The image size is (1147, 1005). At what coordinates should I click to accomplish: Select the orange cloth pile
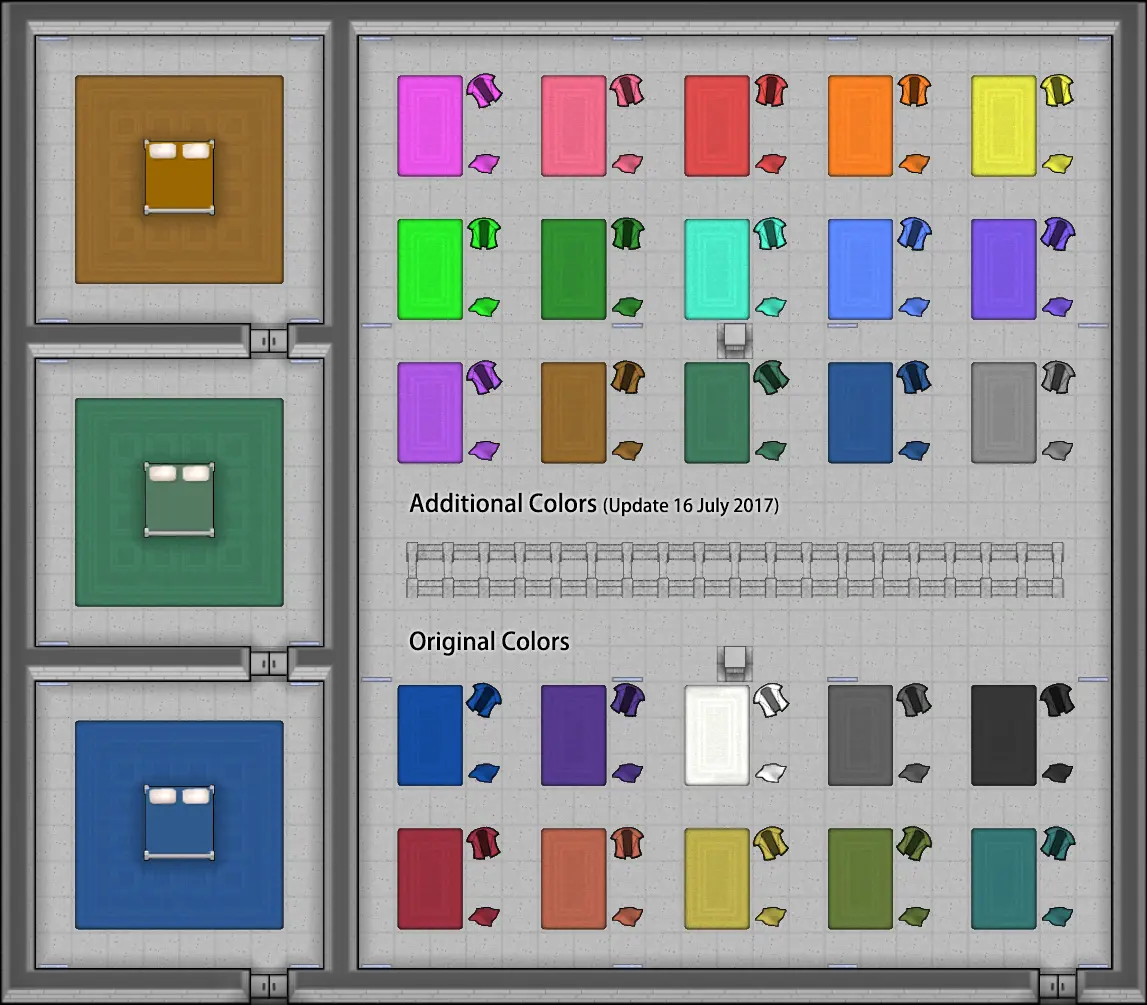click(x=914, y=163)
